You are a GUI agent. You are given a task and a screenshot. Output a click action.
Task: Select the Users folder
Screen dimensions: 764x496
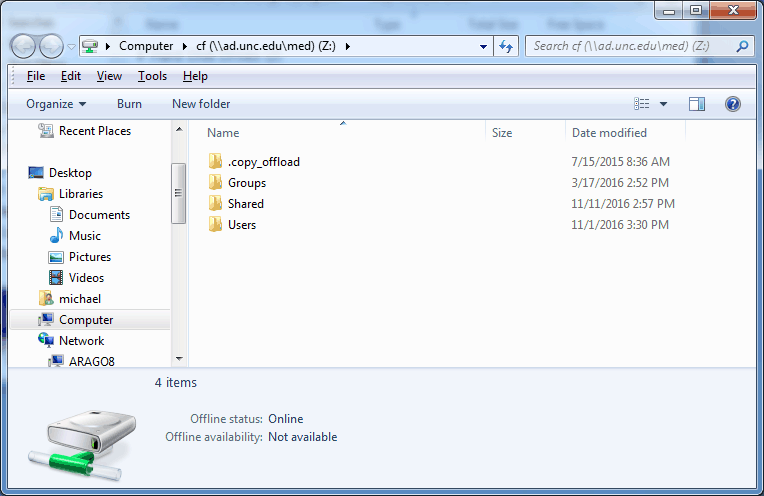[242, 225]
